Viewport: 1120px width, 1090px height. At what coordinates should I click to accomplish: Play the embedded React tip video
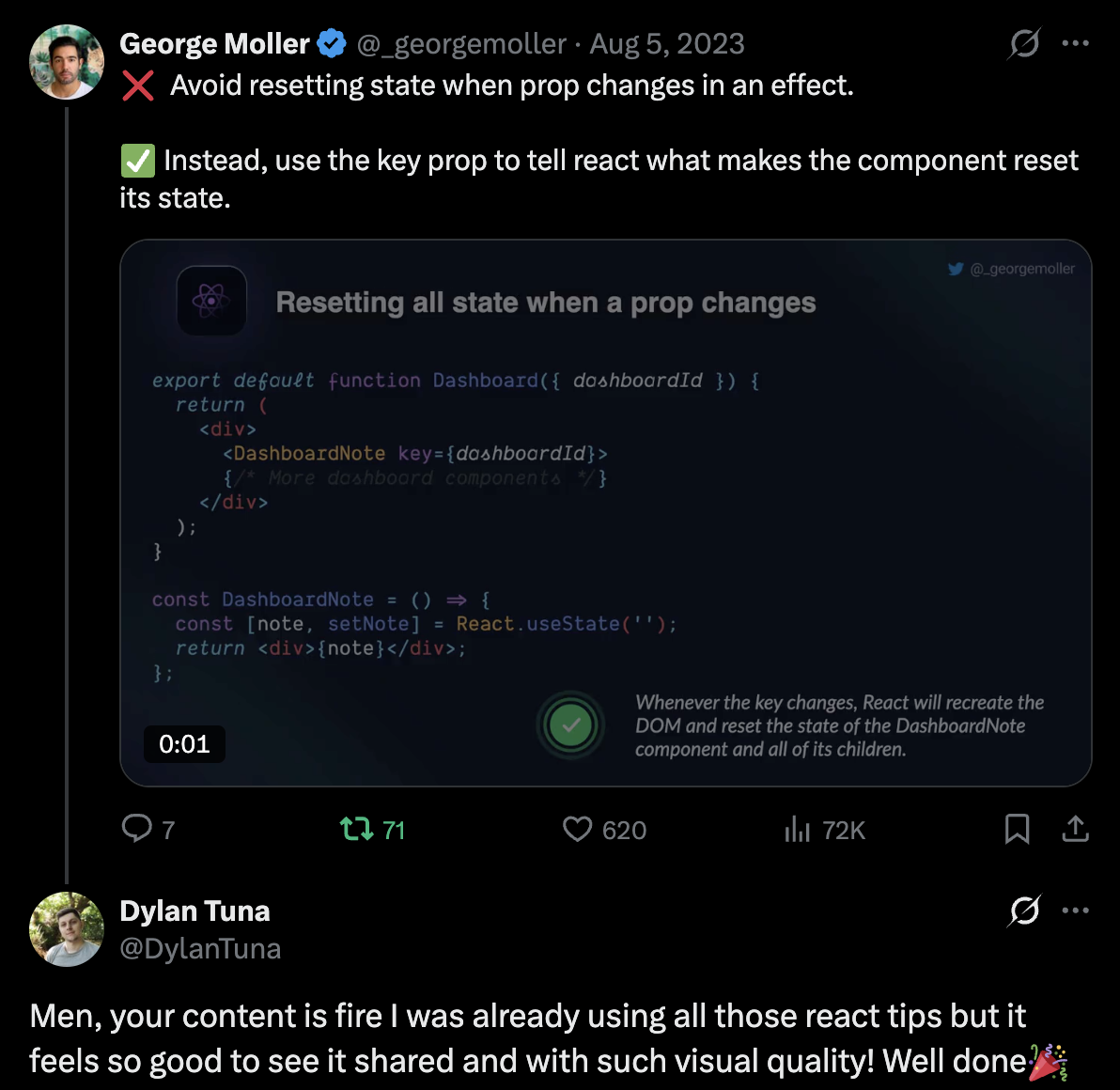(x=605, y=512)
